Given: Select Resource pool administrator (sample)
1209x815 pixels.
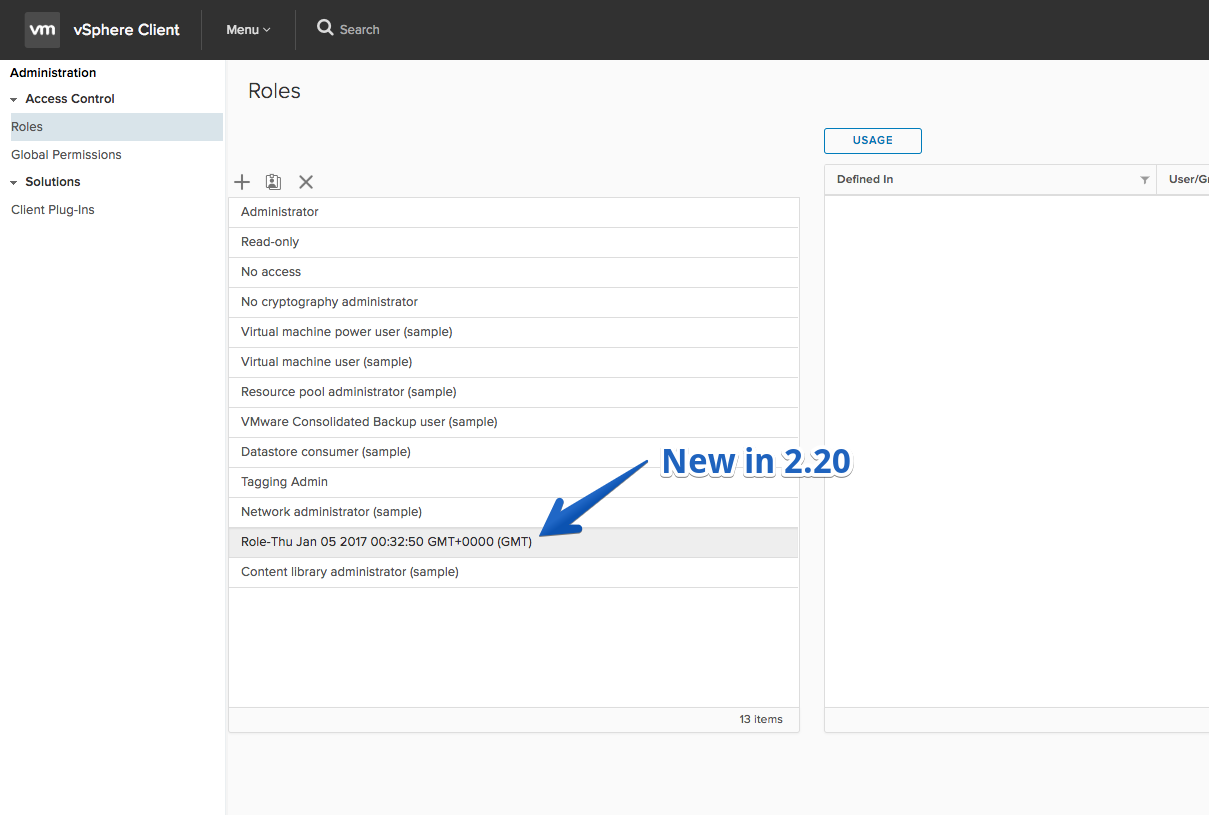Looking at the screenshot, I should click(x=514, y=392).
